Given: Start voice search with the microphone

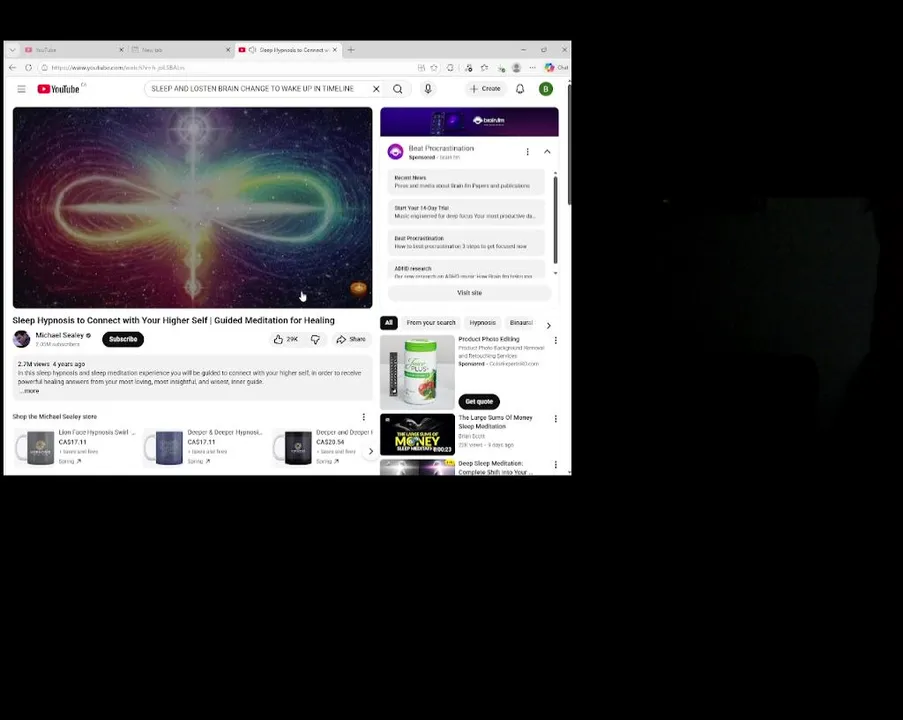Looking at the screenshot, I should tap(428, 89).
